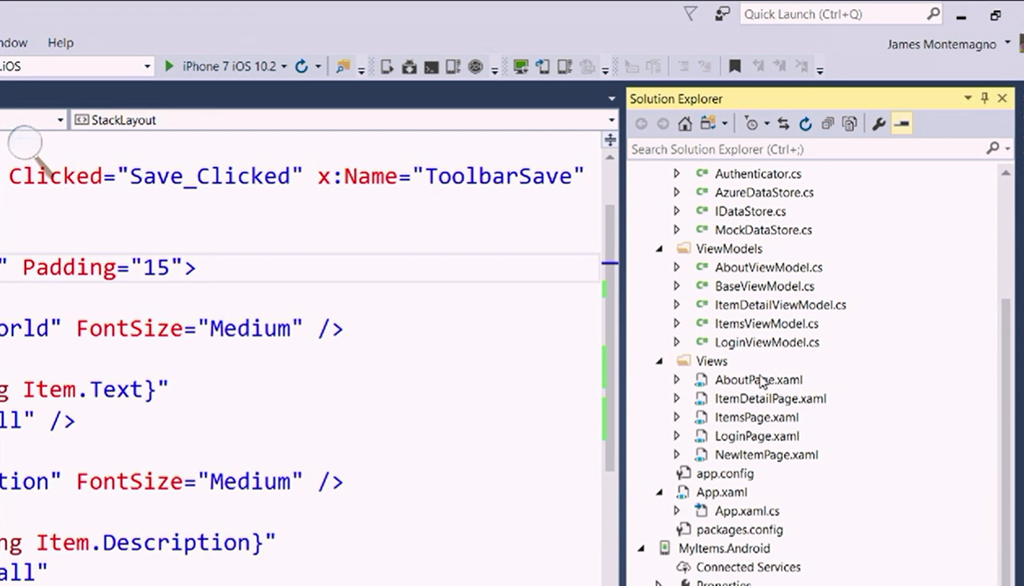Open the notifications filter flag icon
1024x586 pixels.
coord(690,14)
